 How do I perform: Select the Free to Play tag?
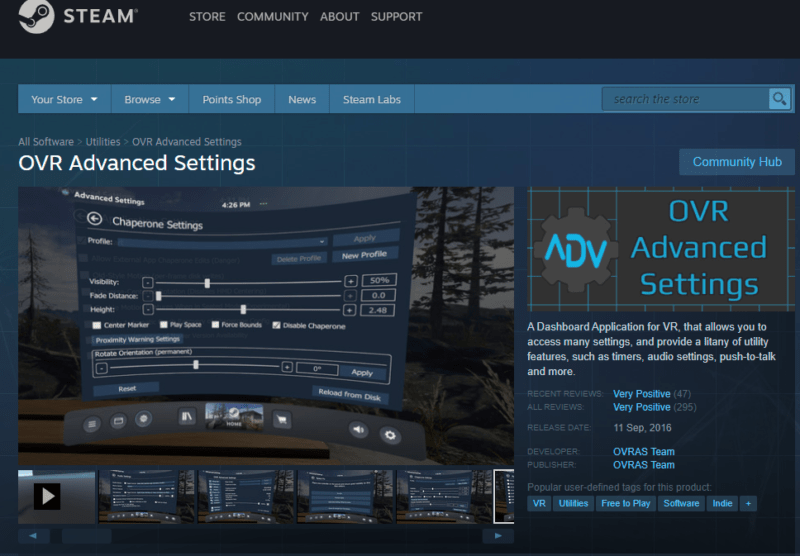(x=626, y=503)
